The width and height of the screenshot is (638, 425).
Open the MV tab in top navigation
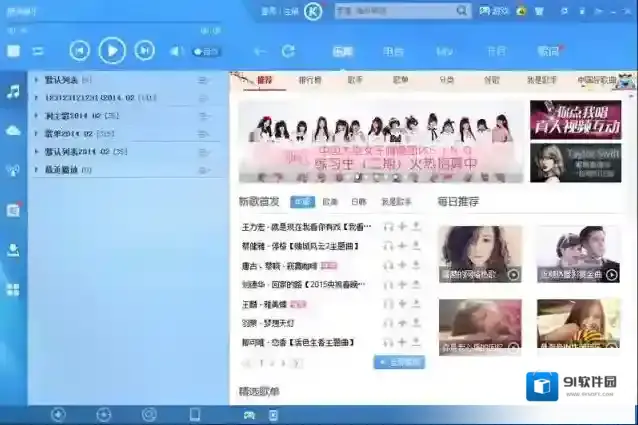445,50
